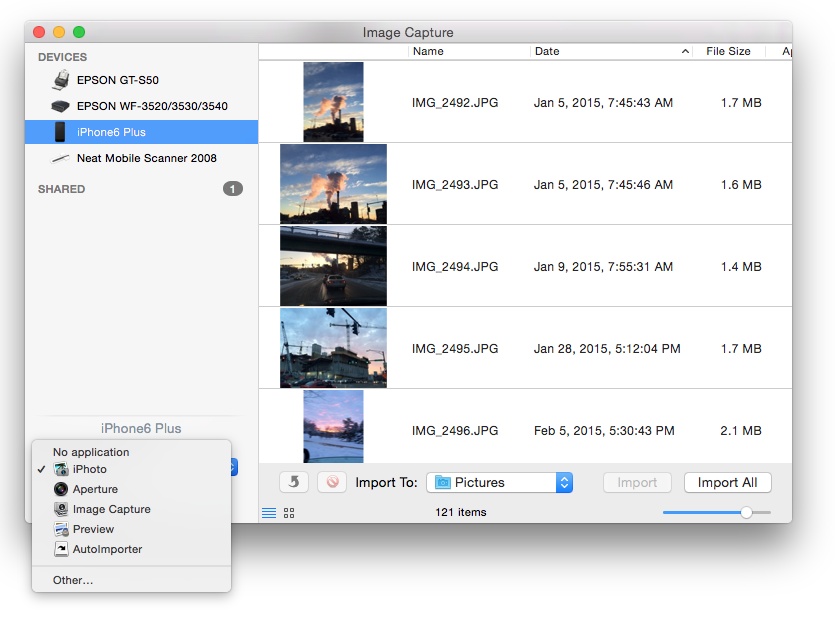
Task: Select the Neat Mobile Scanner 2008
Action: [x=146, y=158]
